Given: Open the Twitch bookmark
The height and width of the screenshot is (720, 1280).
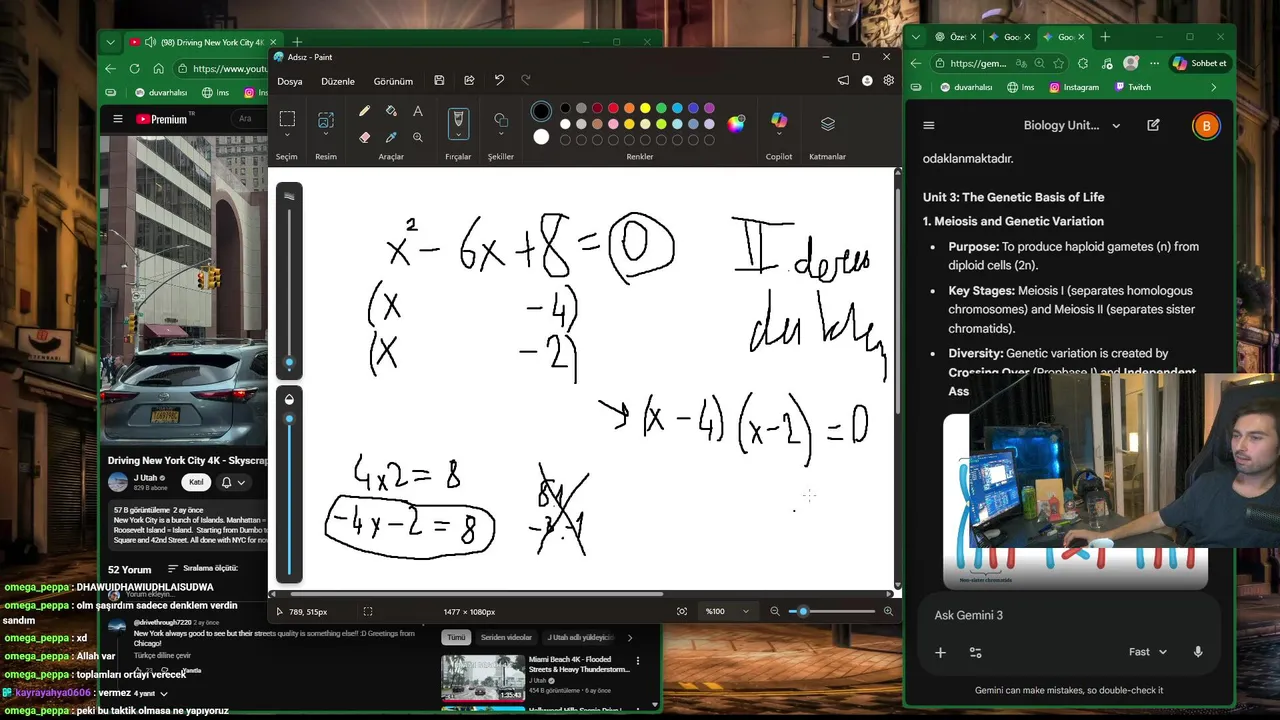Looking at the screenshot, I should [x=1131, y=87].
